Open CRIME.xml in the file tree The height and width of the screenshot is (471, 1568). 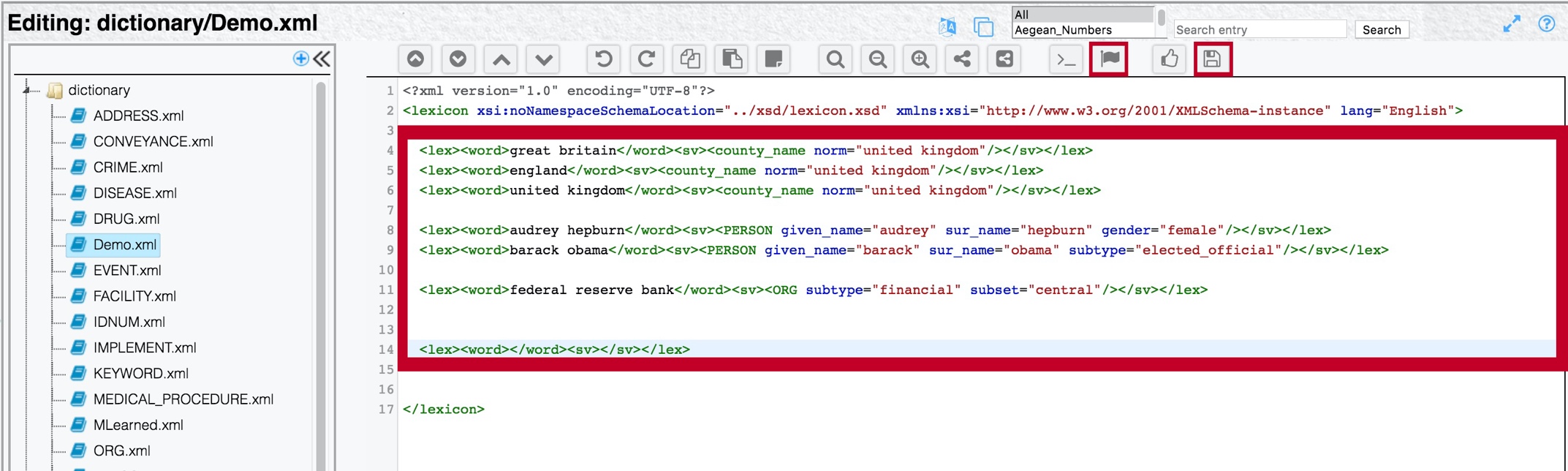point(128,167)
